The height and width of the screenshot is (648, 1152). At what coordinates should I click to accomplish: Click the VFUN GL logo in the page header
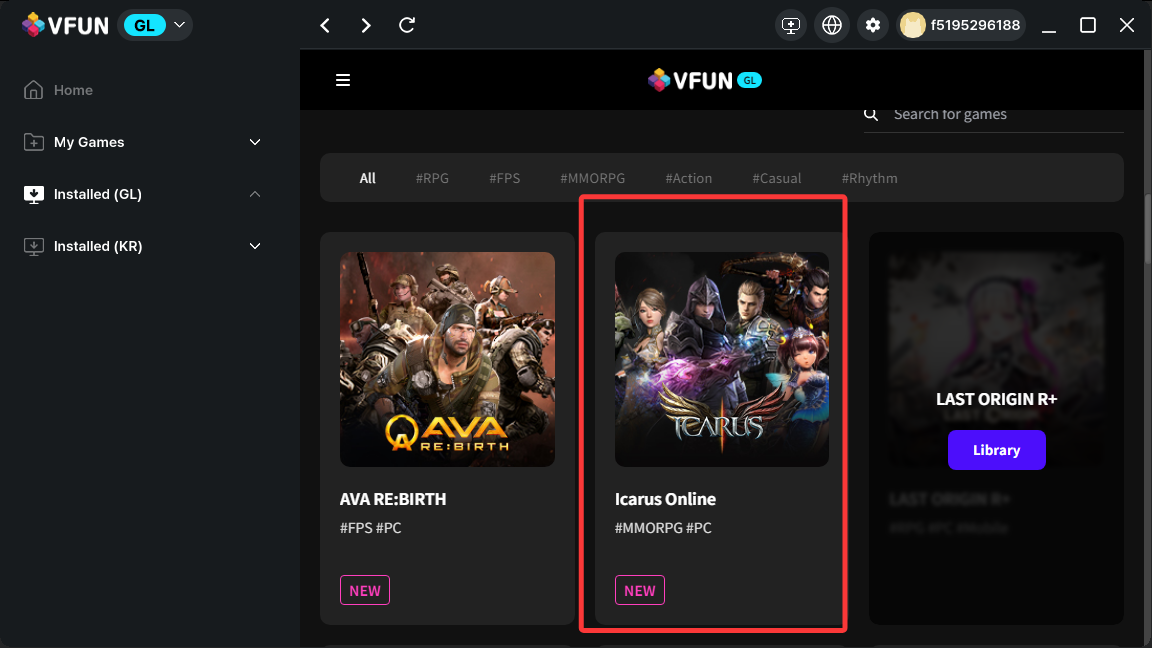pos(705,80)
